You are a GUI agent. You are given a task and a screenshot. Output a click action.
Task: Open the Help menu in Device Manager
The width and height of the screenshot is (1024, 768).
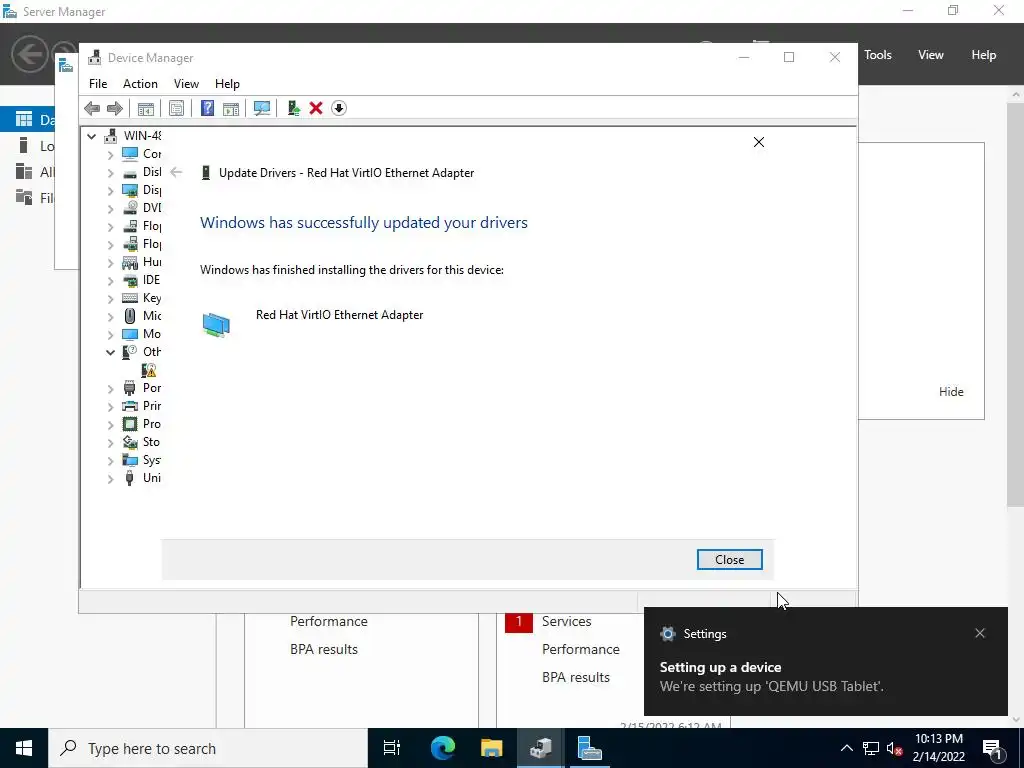(227, 84)
